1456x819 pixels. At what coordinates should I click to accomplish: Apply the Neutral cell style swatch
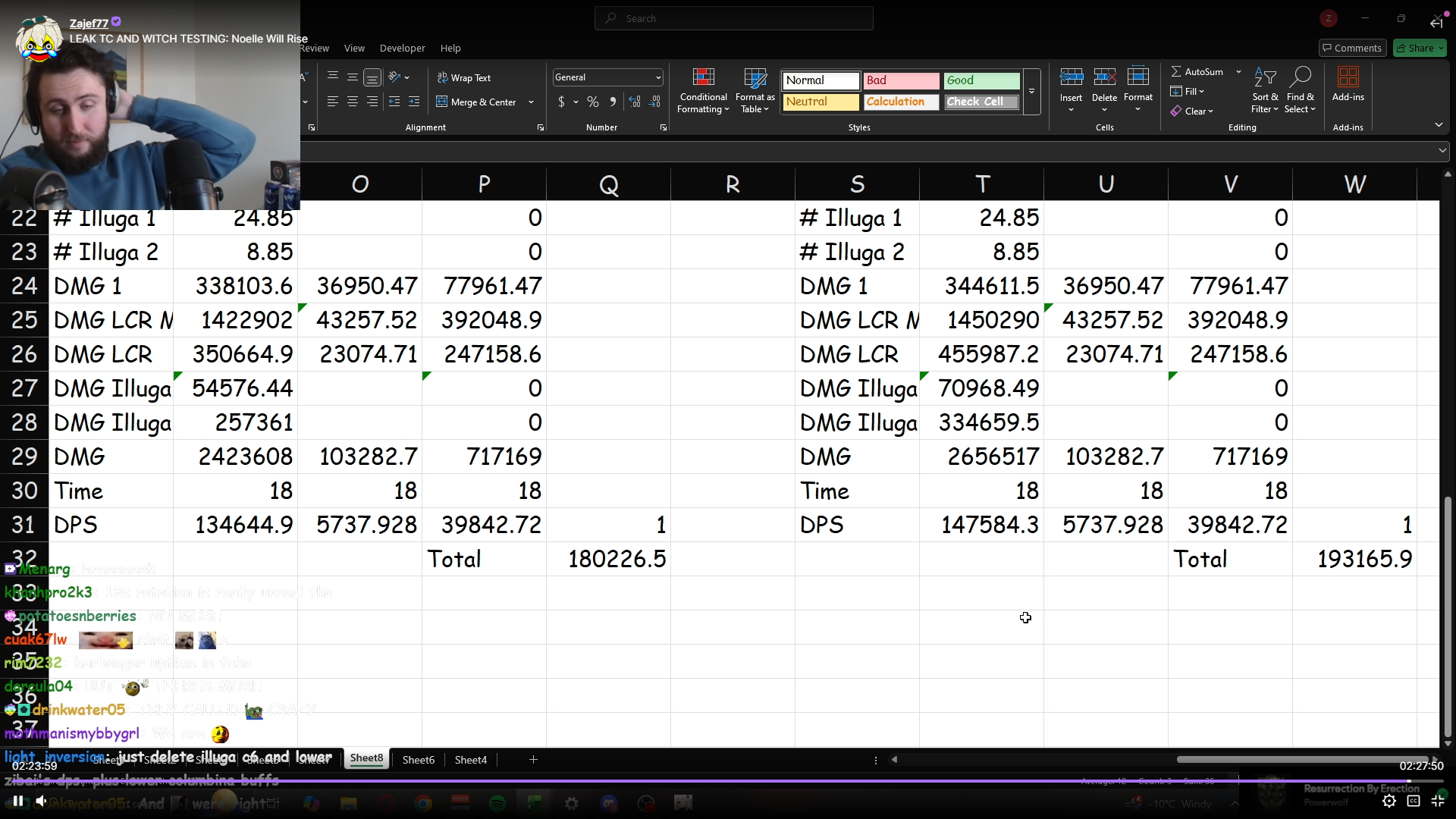coord(821,102)
